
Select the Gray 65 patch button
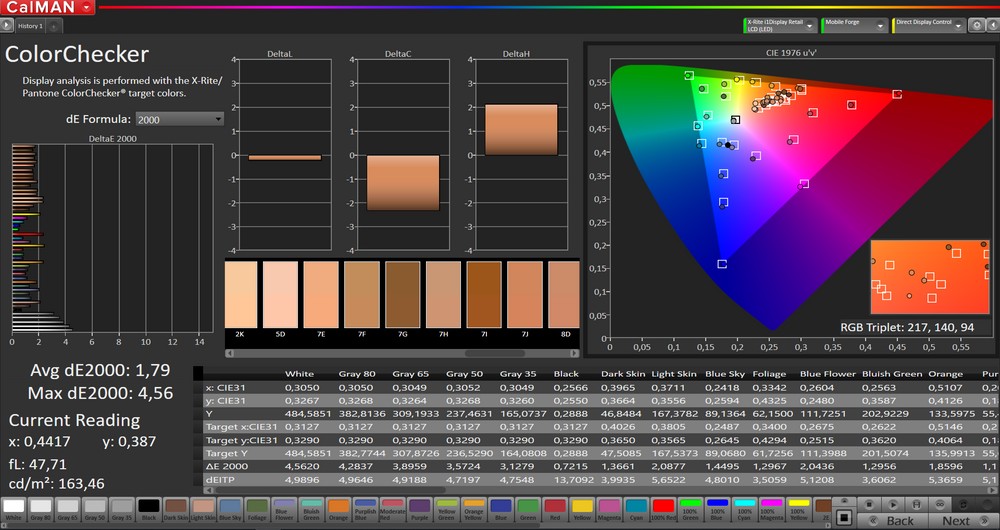coord(68,510)
